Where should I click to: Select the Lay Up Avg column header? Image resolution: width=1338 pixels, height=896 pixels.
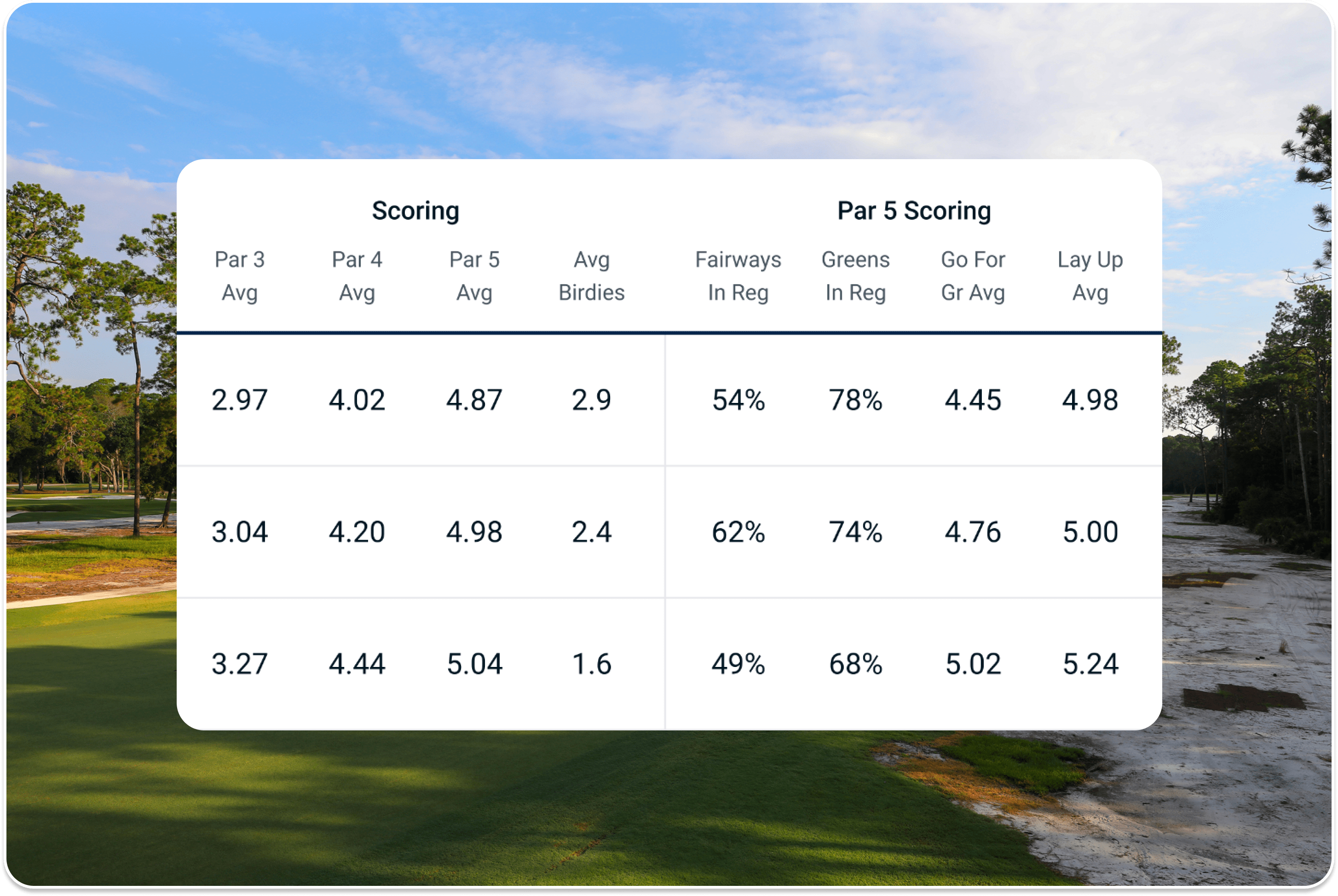click(1090, 276)
